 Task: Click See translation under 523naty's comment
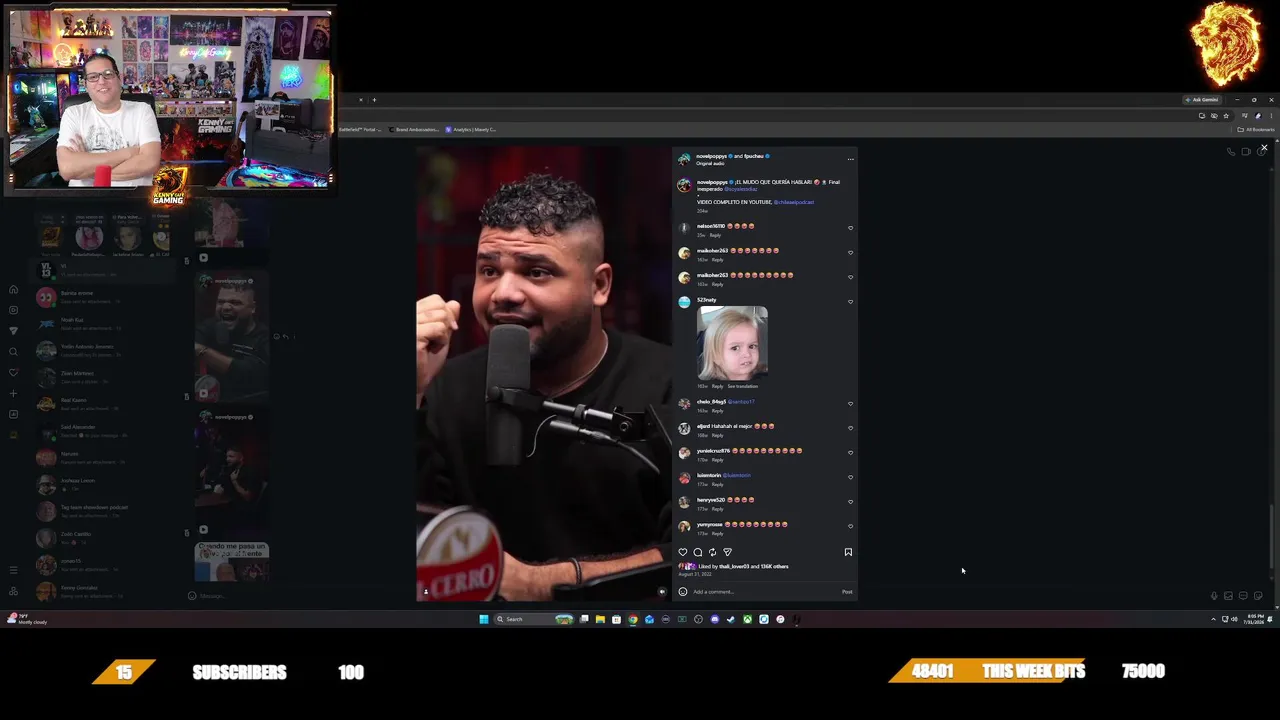(x=742, y=386)
